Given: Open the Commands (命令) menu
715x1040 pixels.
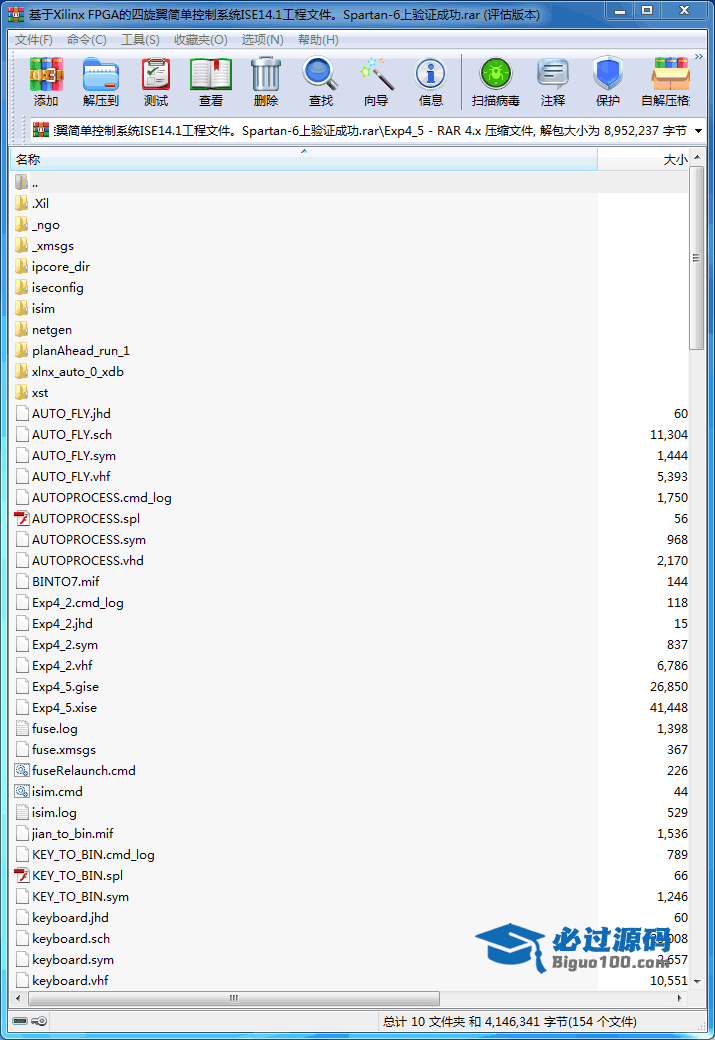Looking at the screenshot, I should [x=87, y=40].
